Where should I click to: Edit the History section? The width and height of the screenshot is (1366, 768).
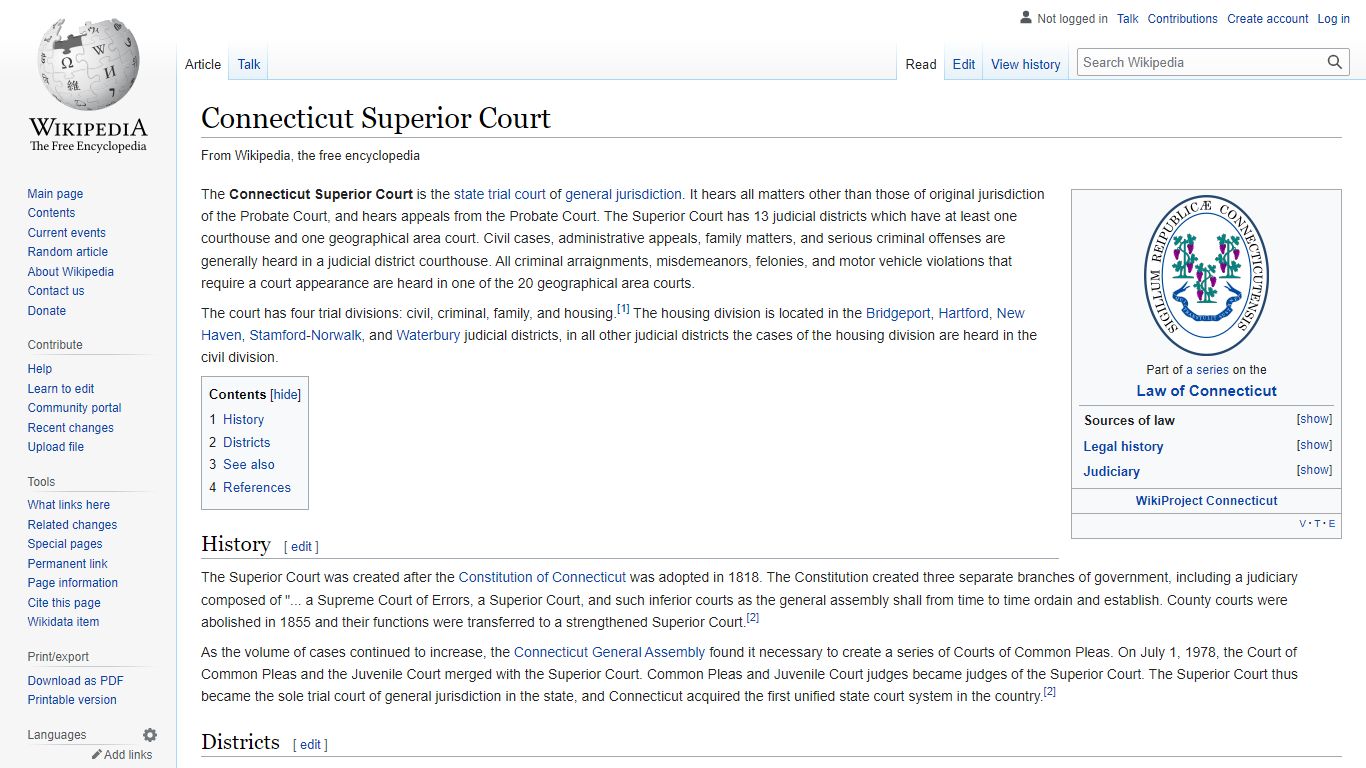click(301, 547)
